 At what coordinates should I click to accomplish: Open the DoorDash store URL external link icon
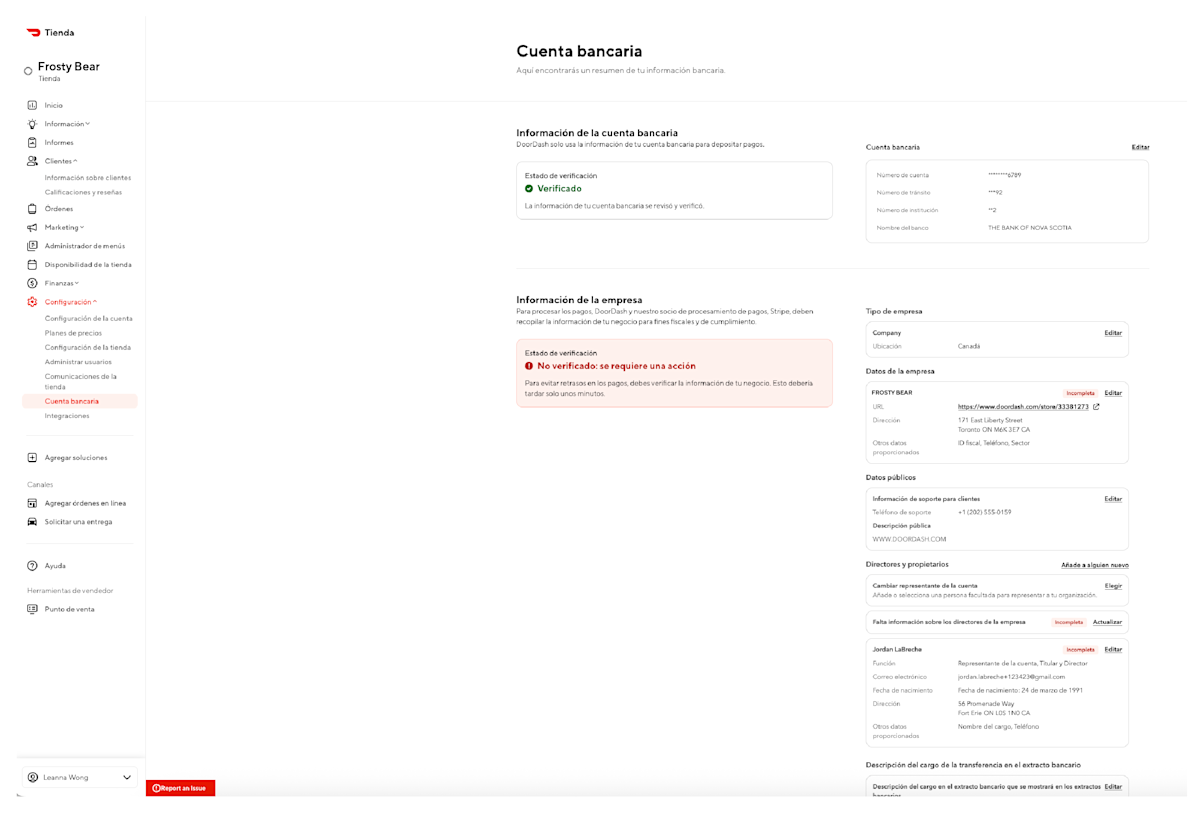tap(1097, 407)
